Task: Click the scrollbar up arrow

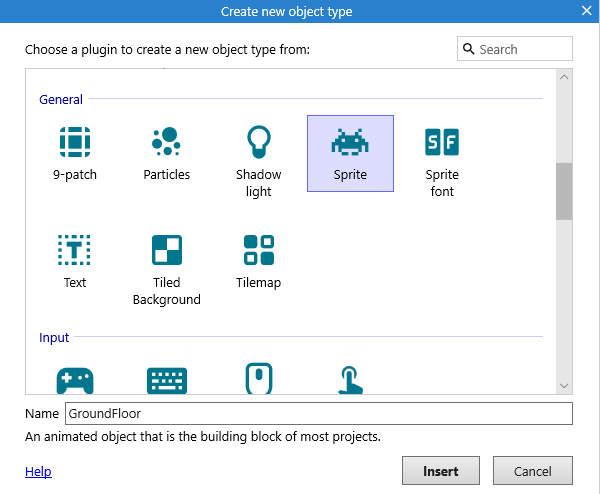Action: (564, 78)
